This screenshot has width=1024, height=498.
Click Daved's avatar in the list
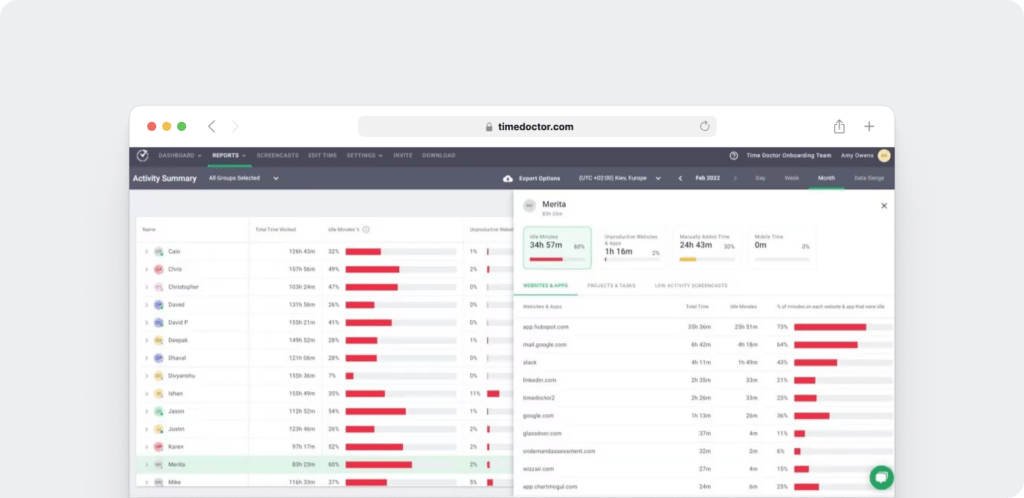click(x=159, y=305)
